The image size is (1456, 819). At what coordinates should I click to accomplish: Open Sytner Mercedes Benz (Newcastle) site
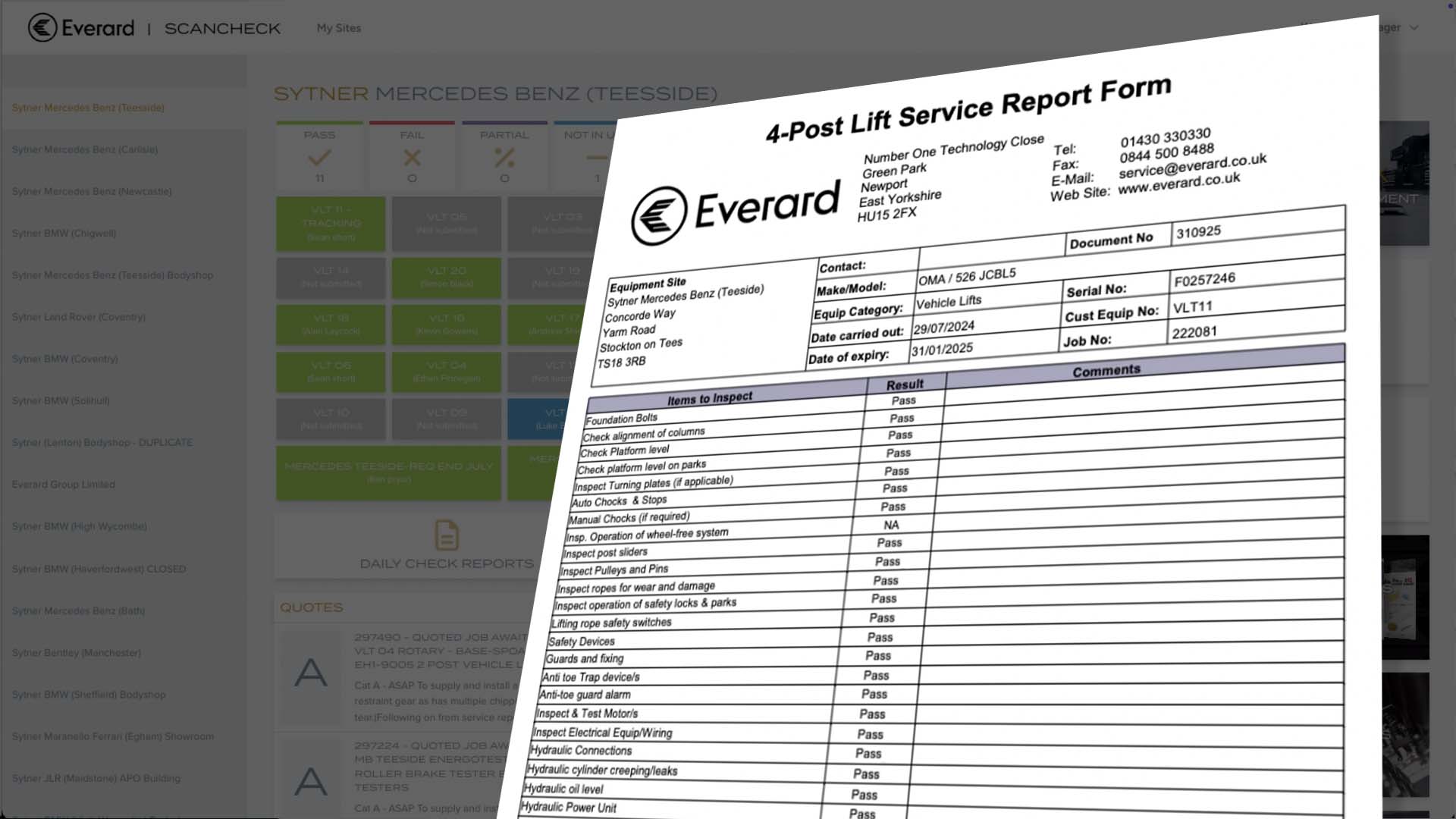(x=92, y=191)
